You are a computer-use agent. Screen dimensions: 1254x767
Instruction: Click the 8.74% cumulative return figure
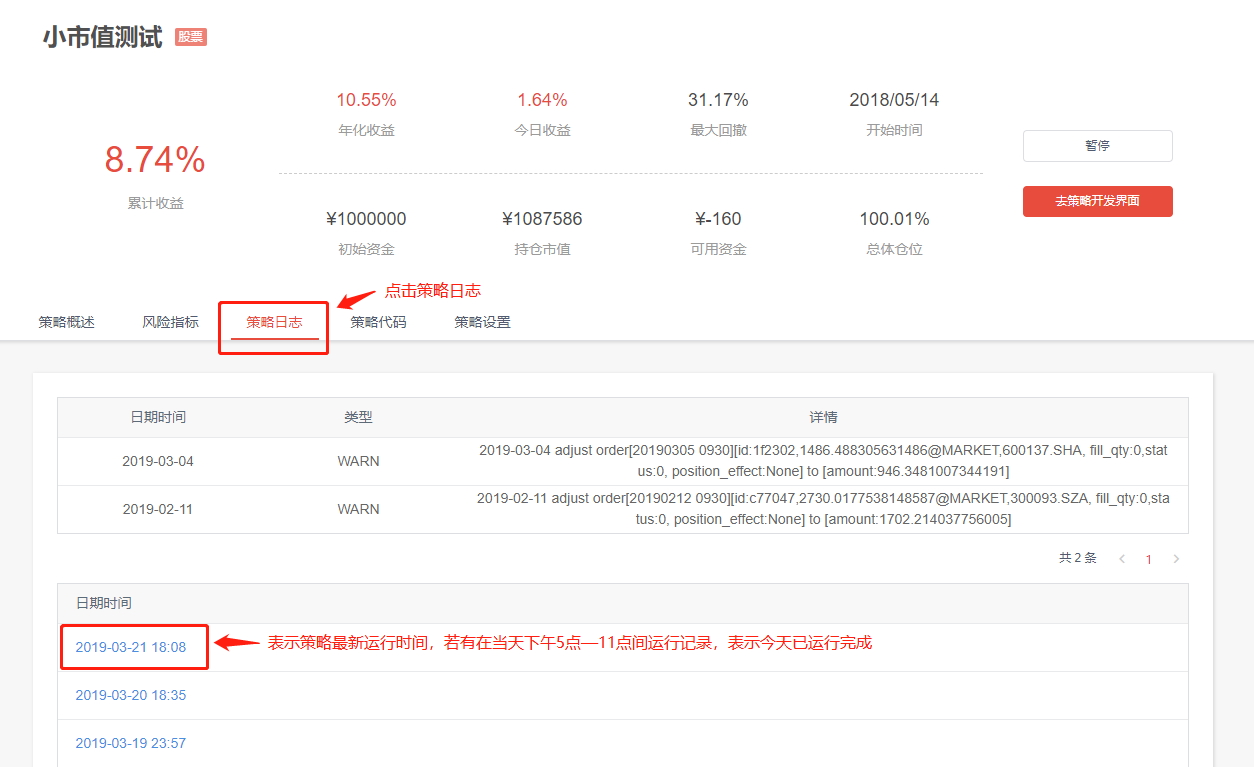click(x=155, y=160)
